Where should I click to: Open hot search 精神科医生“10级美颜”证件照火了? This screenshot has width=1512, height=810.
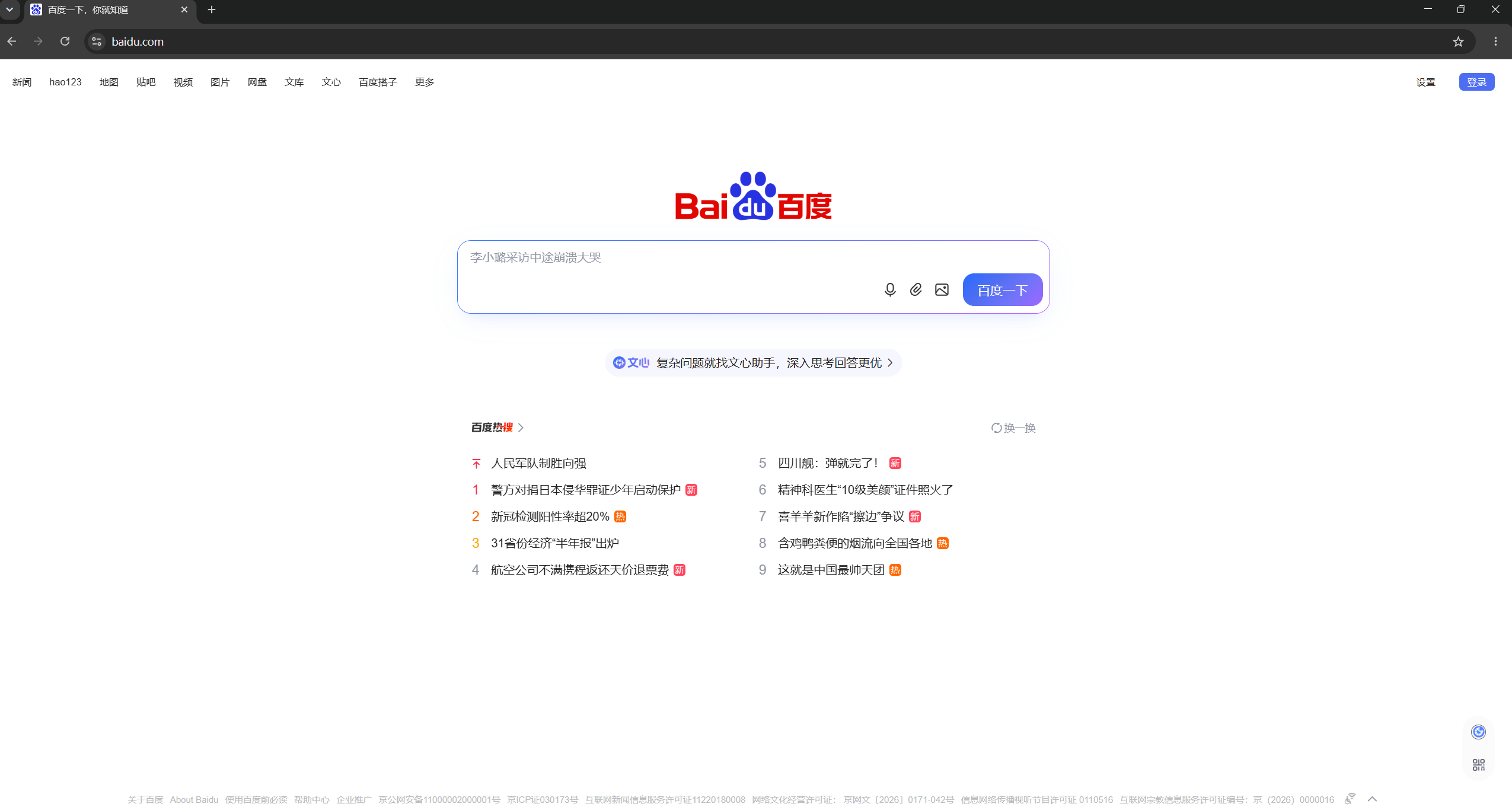coord(866,490)
